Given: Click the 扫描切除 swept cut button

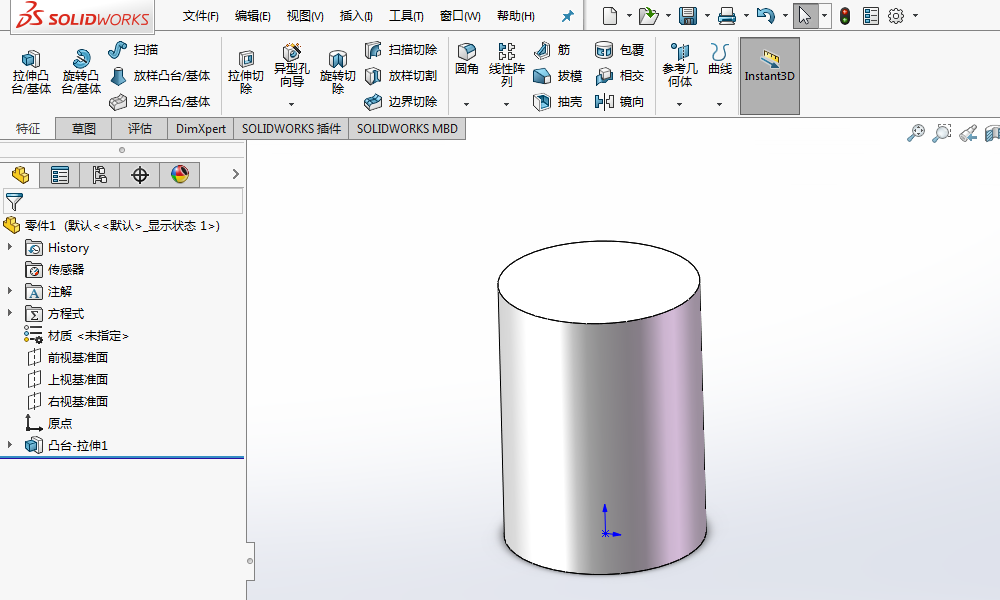Looking at the screenshot, I should click(401, 50).
